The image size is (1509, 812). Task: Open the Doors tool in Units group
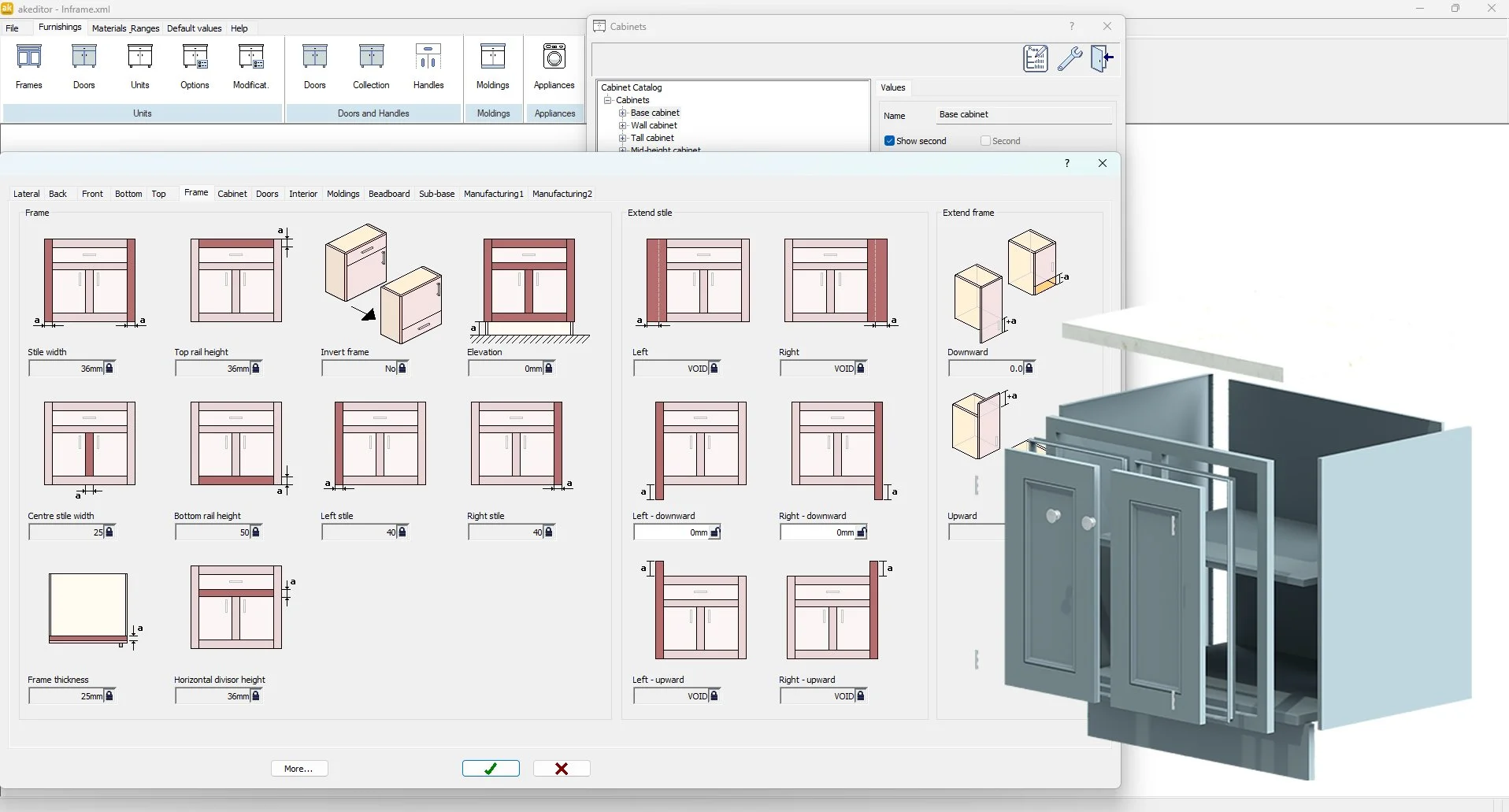(x=84, y=67)
